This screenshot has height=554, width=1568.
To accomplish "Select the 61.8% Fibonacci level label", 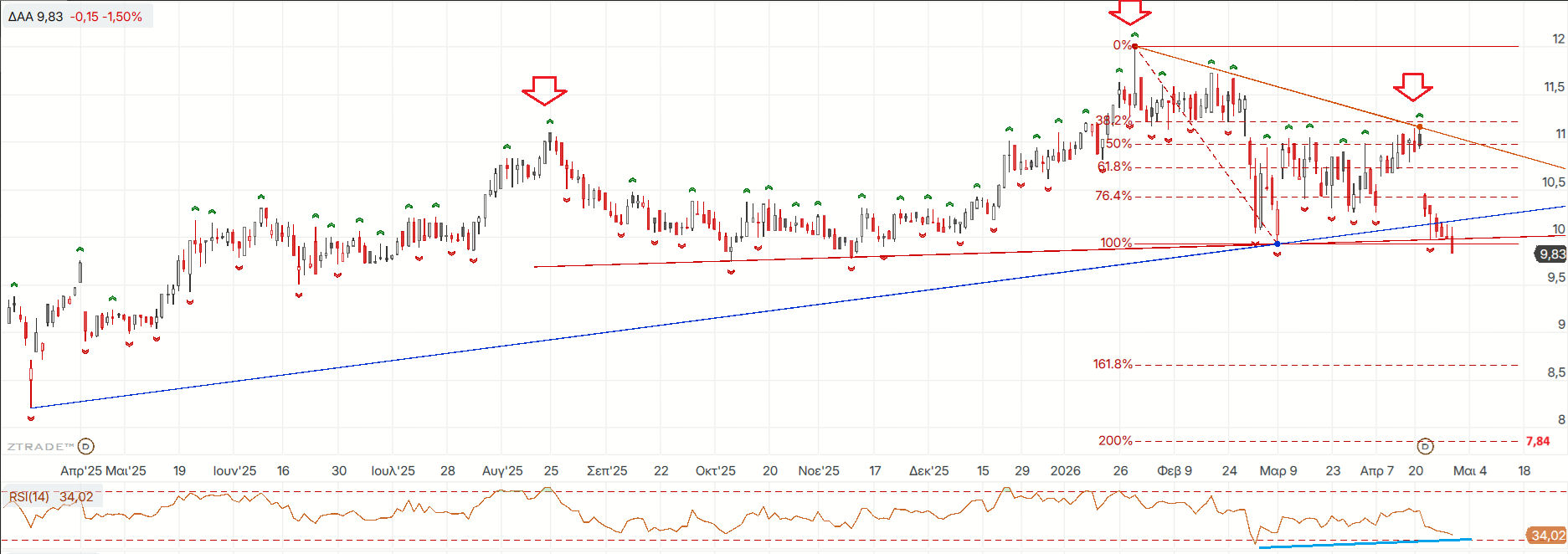I will (1114, 167).
